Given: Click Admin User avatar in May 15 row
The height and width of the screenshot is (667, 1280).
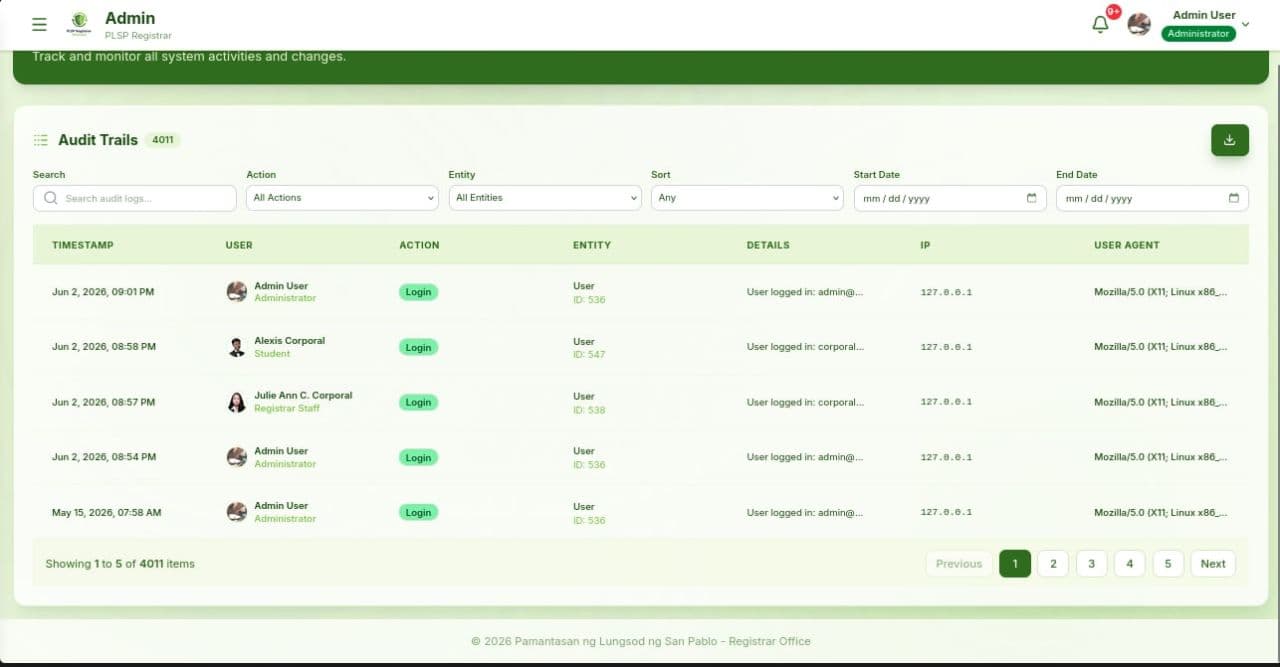Looking at the screenshot, I should click(x=237, y=512).
